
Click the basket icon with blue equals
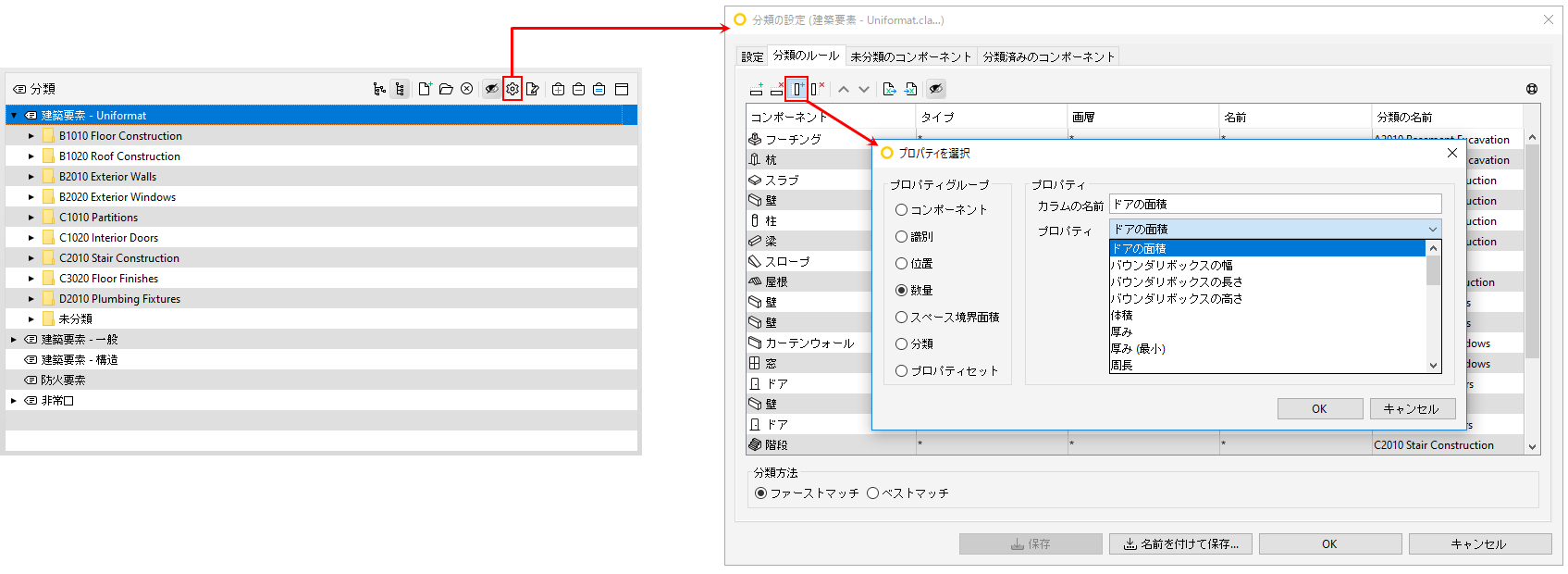599,89
